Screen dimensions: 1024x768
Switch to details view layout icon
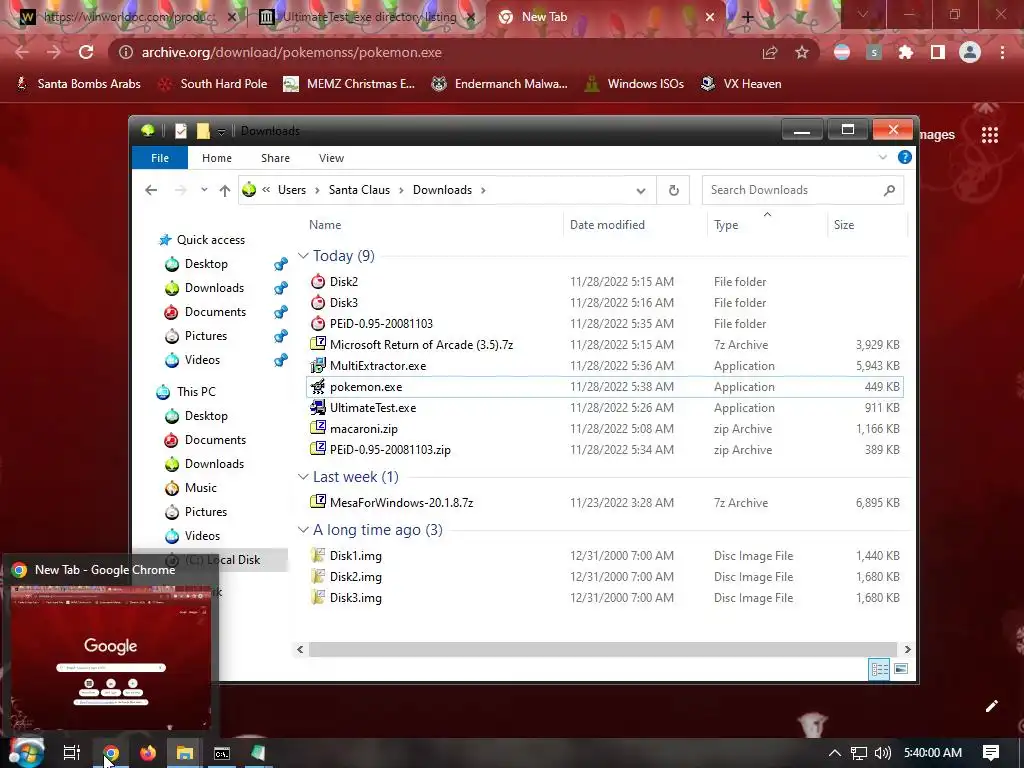[879, 669]
